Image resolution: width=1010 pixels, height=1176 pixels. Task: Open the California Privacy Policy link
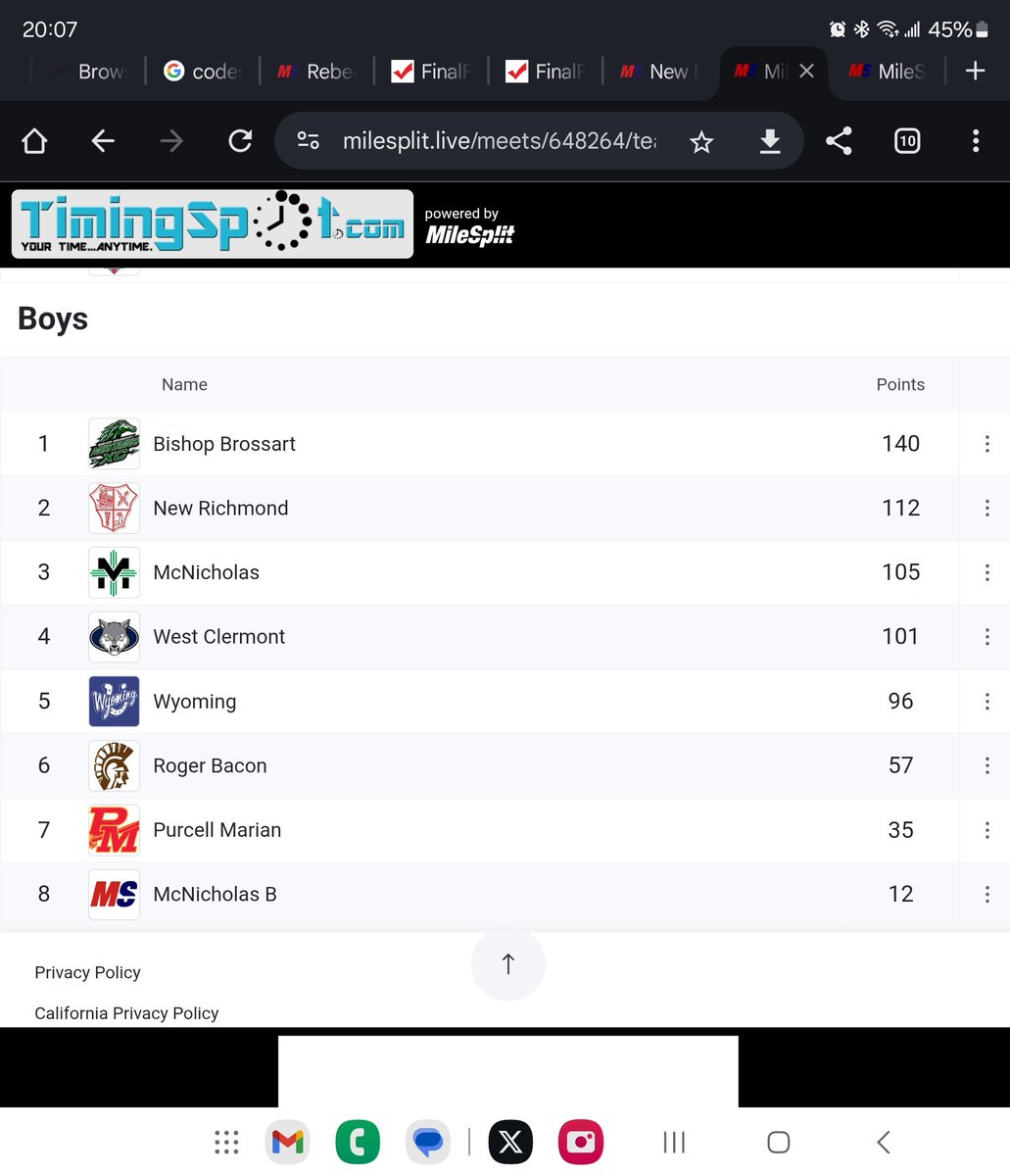point(126,1013)
